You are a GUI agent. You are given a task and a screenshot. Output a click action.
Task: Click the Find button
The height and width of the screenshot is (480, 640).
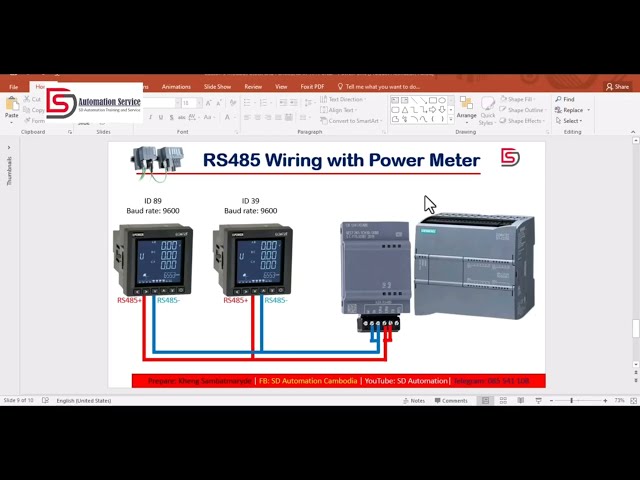[565, 99]
